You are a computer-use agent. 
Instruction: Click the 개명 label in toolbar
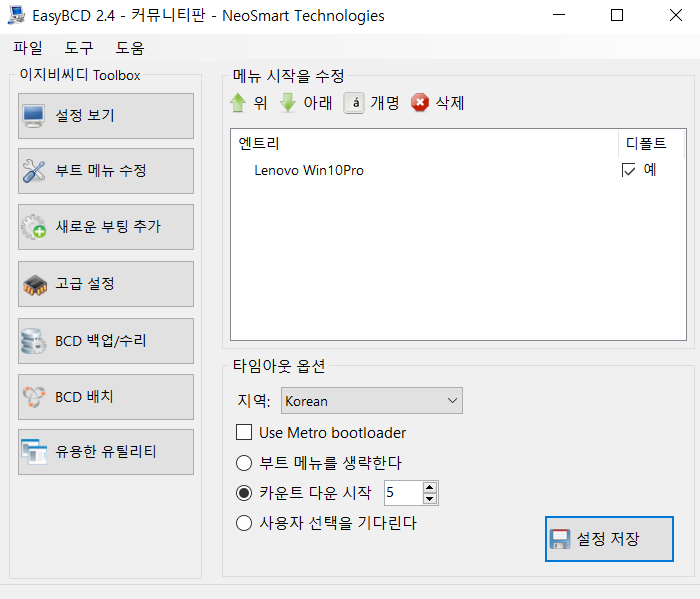coord(385,103)
